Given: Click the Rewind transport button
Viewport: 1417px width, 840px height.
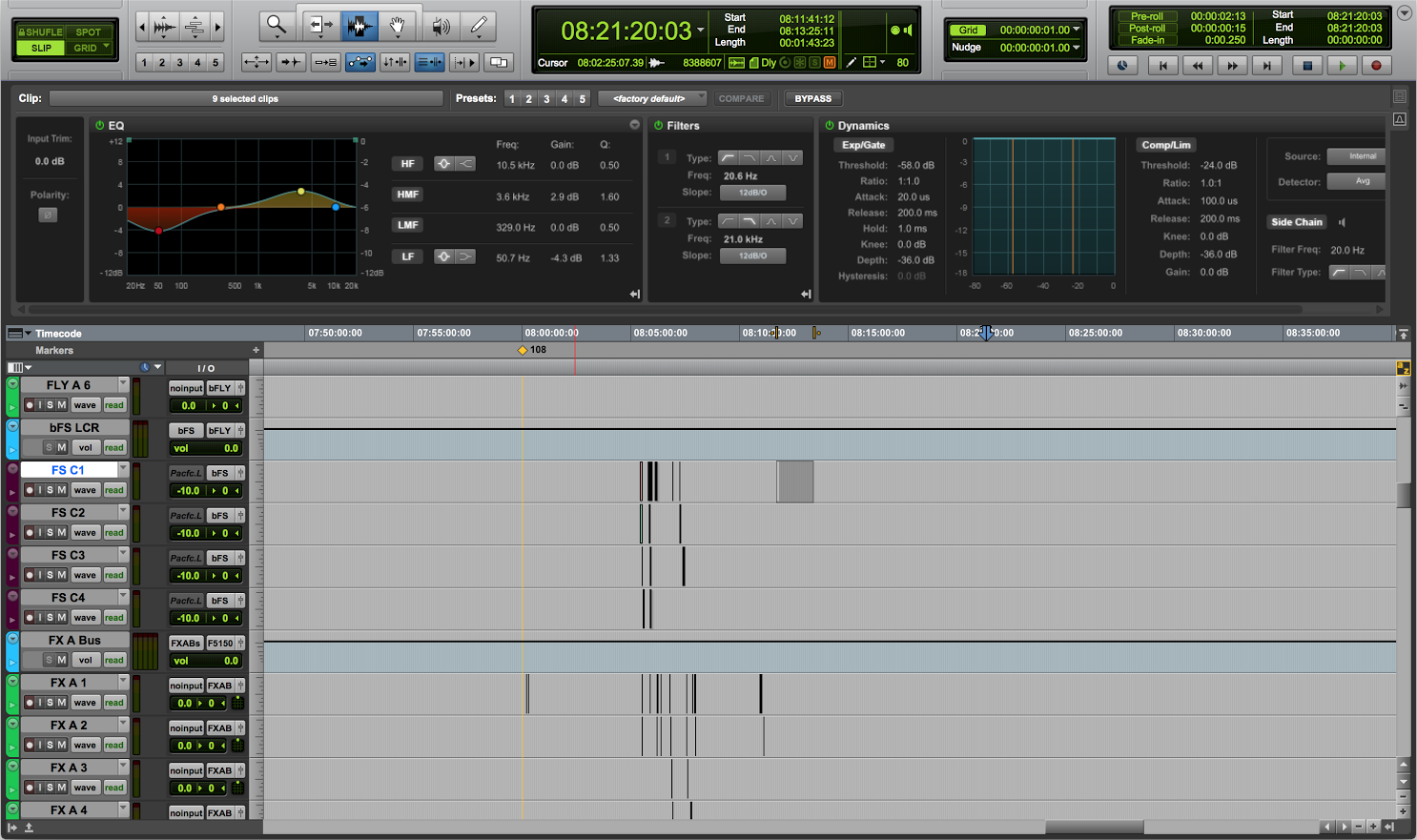Looking at the screenshot, I should click(x=1198, y=66).
